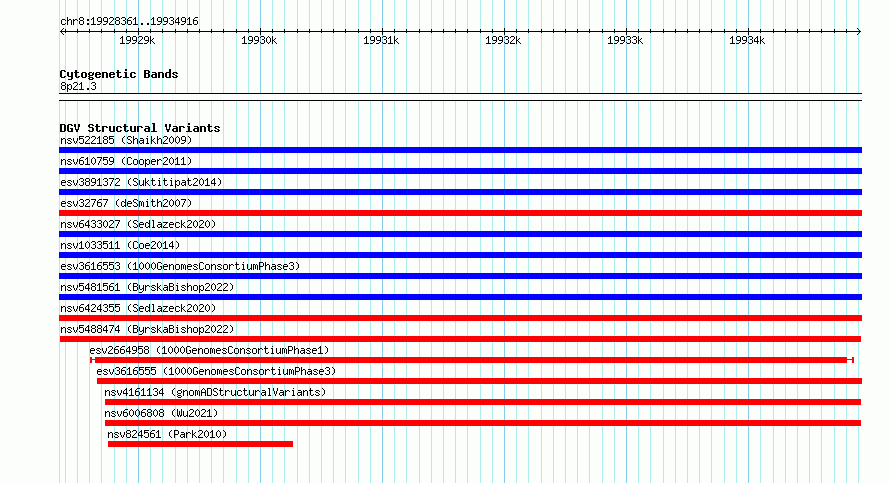Click the blue bar under nsv5481561
The width and height of the screenshot is (890, 483).
(x=460, y=297)
